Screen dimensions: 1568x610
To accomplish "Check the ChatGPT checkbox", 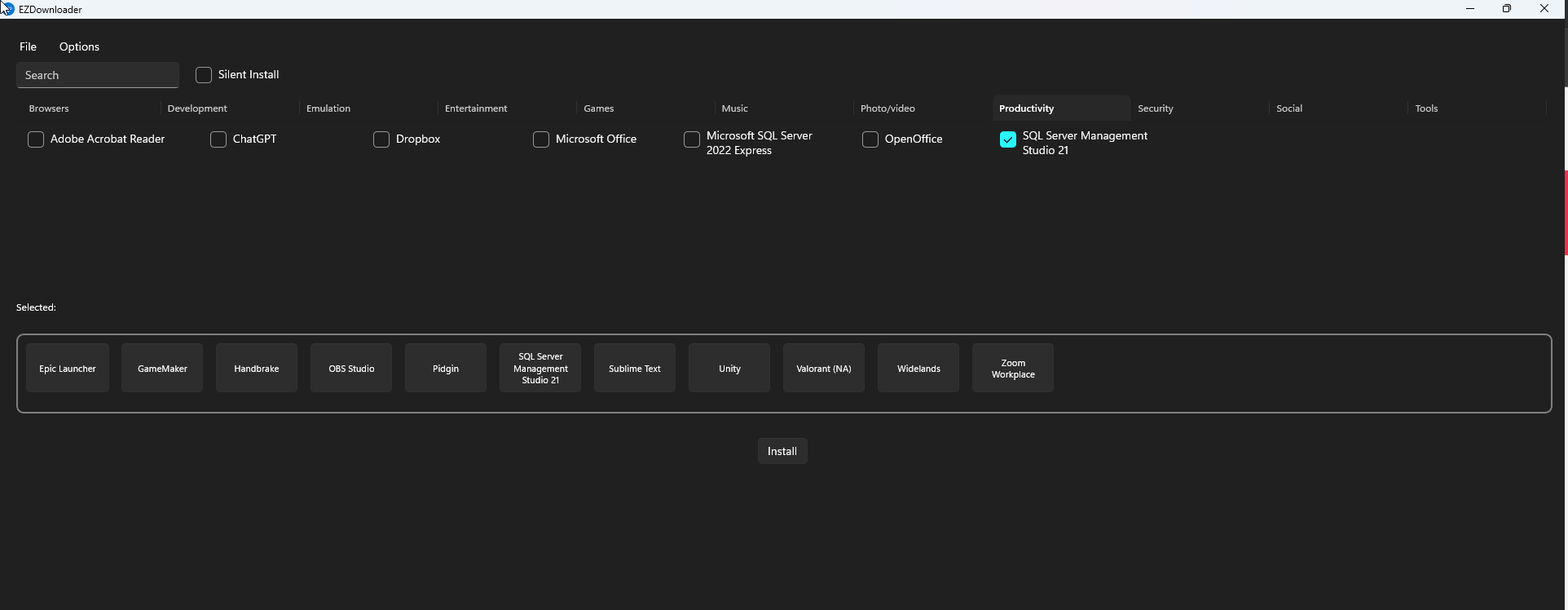I will pos(218,139).
